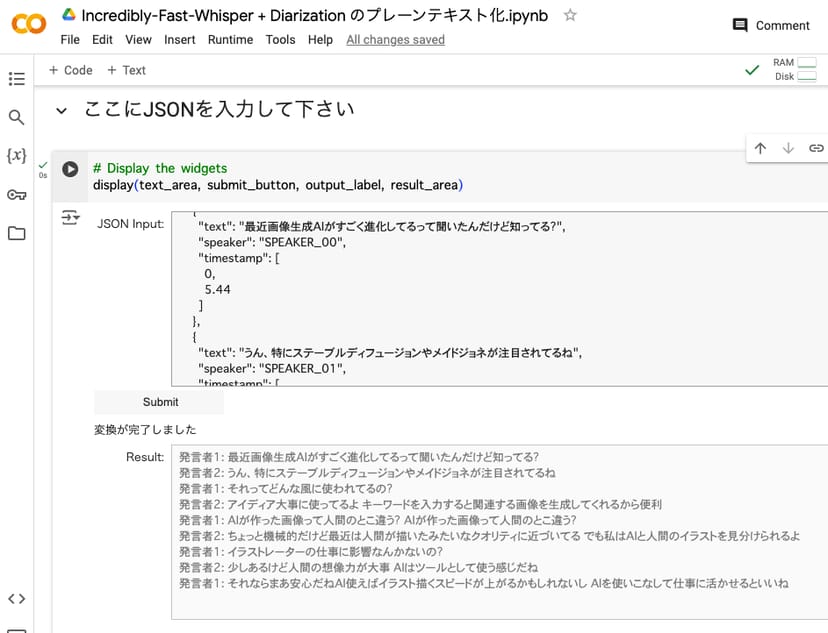Run the display widgets code cell
Image resolution: width=828 pixels, height=633 pixels.
(x=70, y=169)
